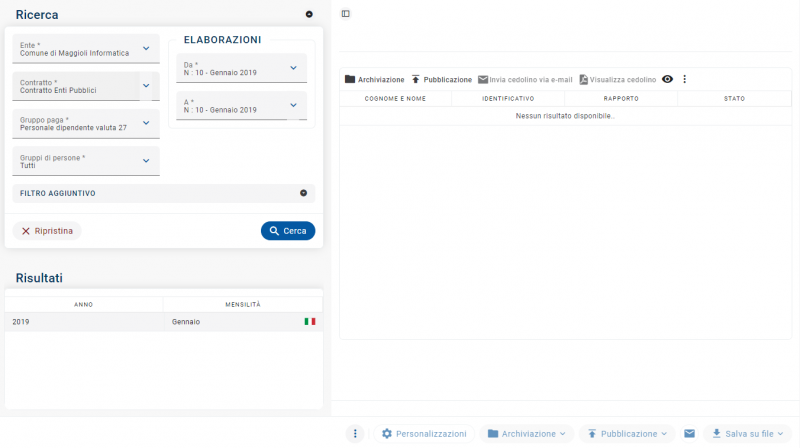Screen dimensions: 800x448
Task: Click the Cerca search button
Action: coord(288,231)
